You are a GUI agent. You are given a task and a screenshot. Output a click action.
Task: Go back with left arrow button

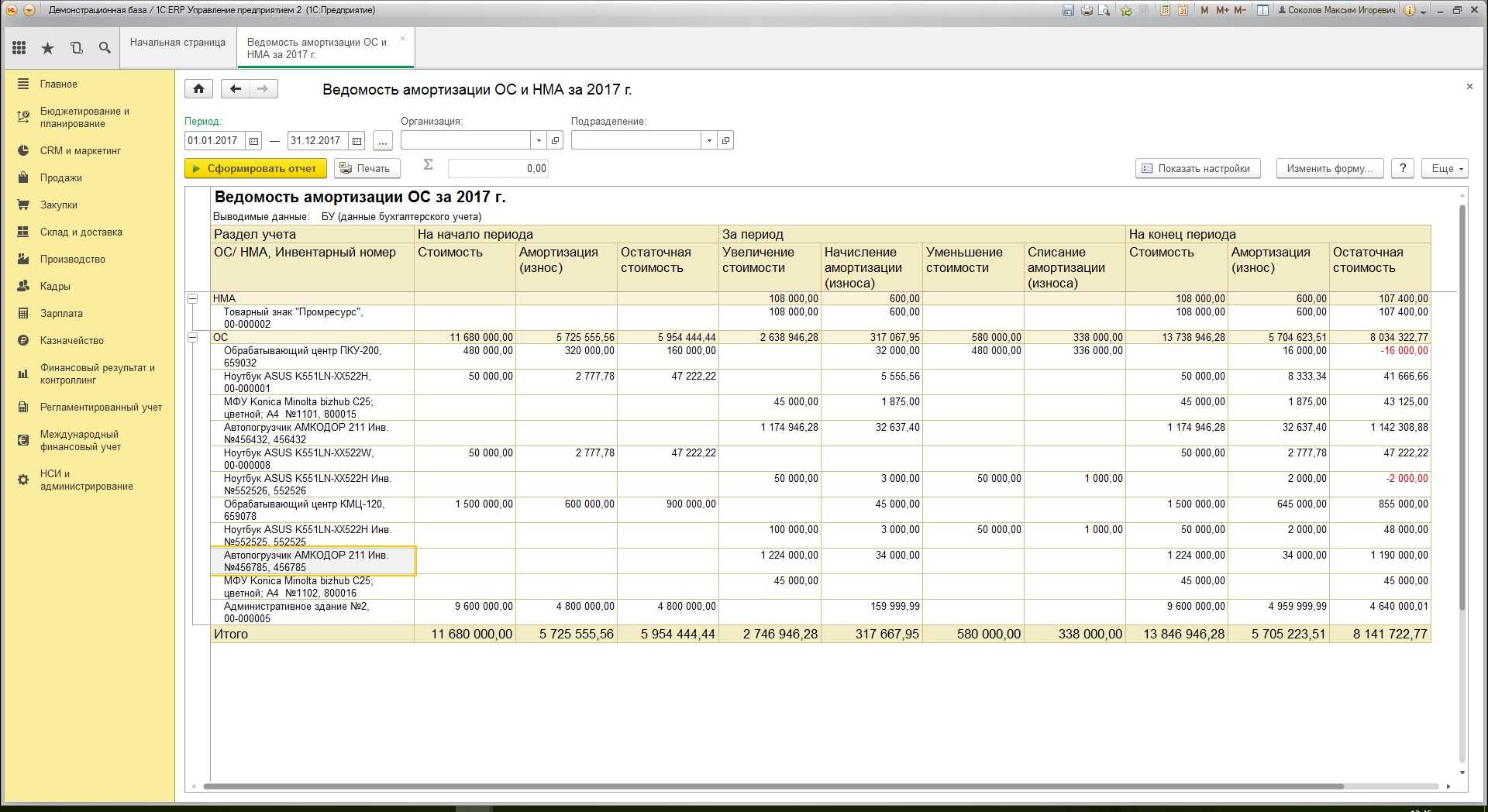click(236, 89)
